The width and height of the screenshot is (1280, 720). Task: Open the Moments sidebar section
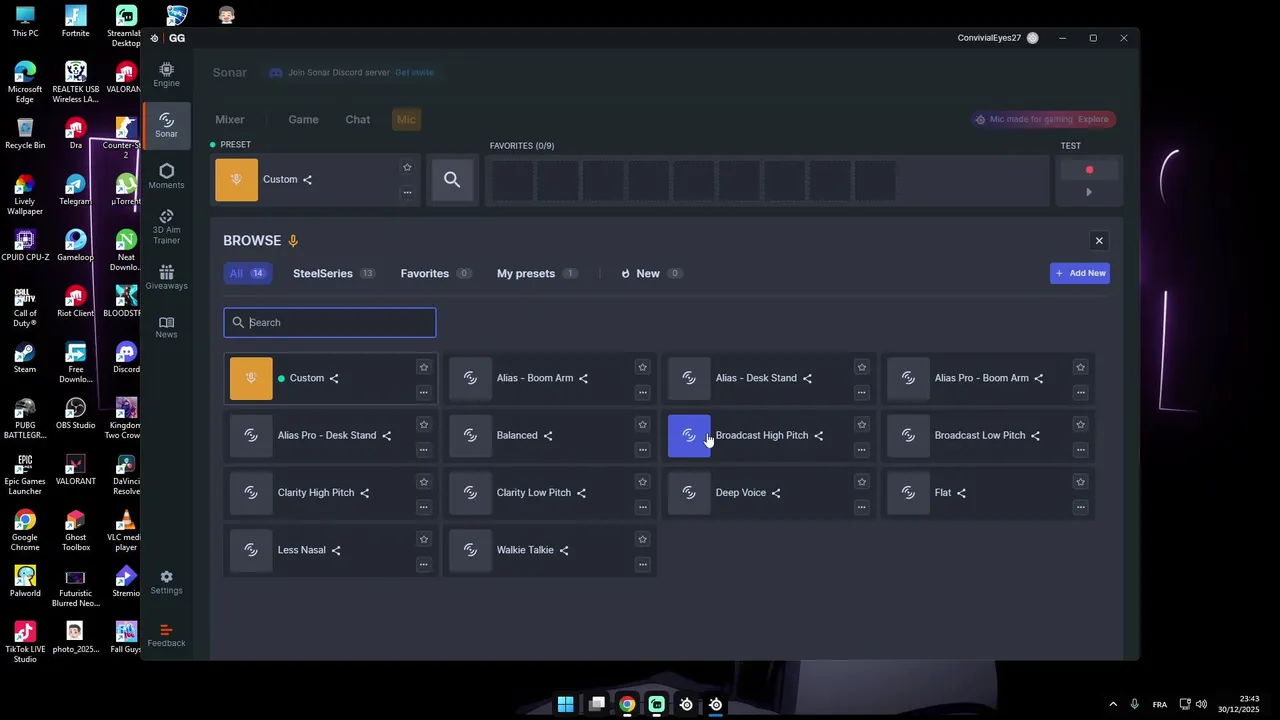click(x=166, y=176)
